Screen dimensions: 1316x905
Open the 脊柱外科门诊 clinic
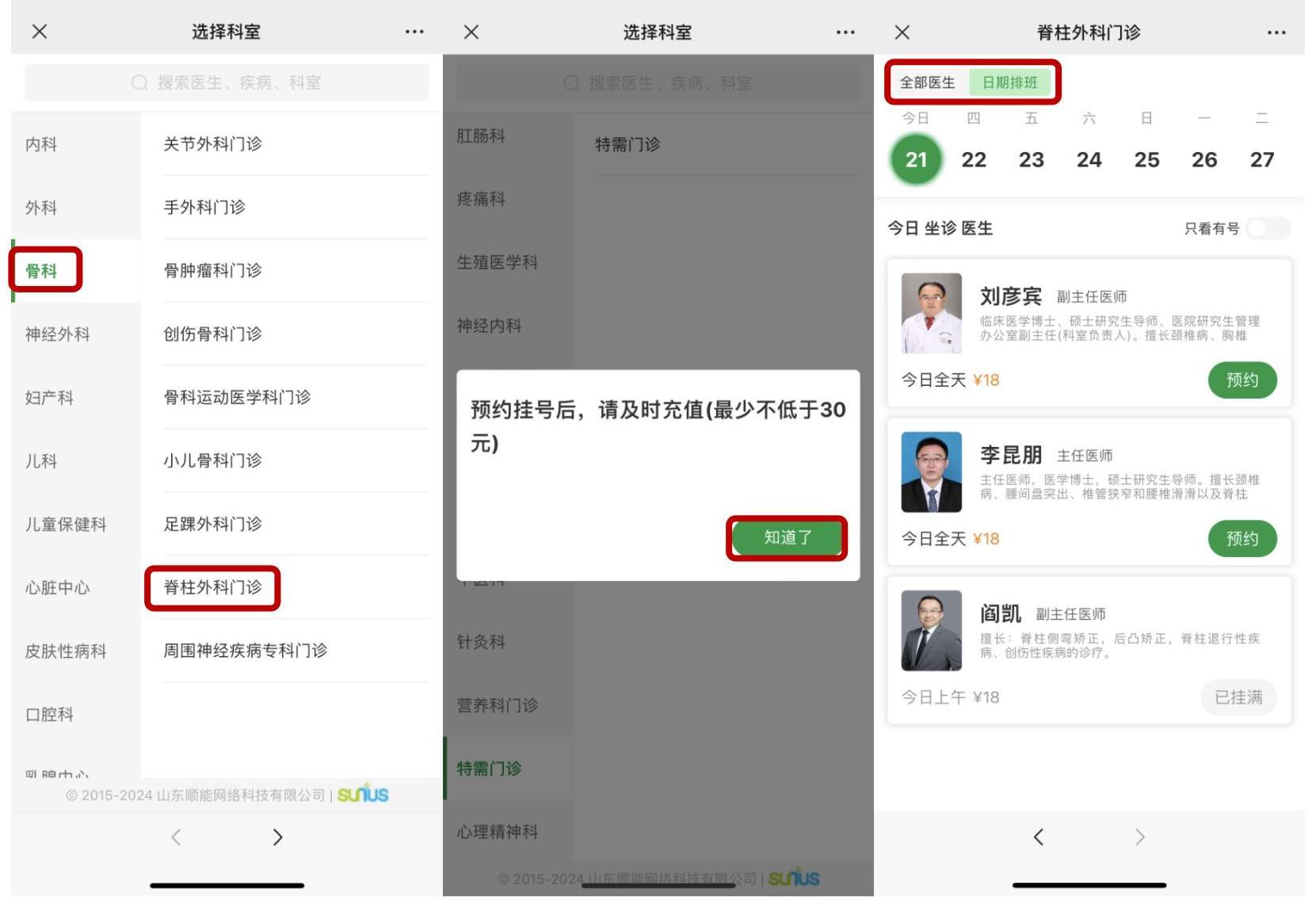(x=213, y=588)
